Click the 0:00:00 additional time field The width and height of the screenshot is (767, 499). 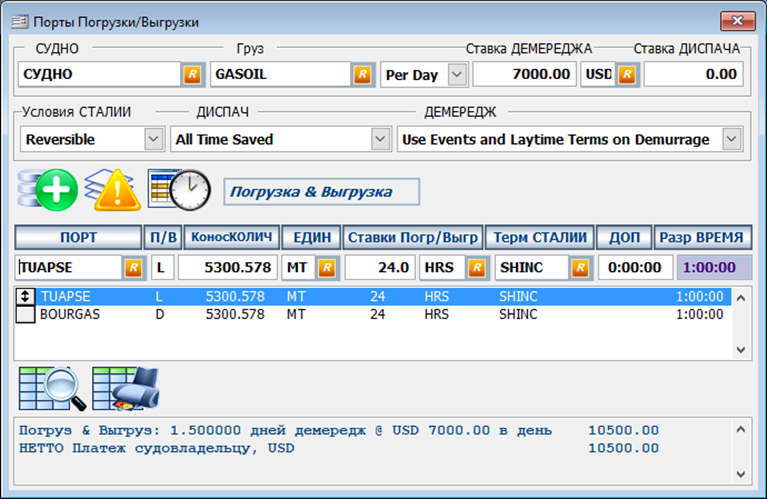click(635, 268)
